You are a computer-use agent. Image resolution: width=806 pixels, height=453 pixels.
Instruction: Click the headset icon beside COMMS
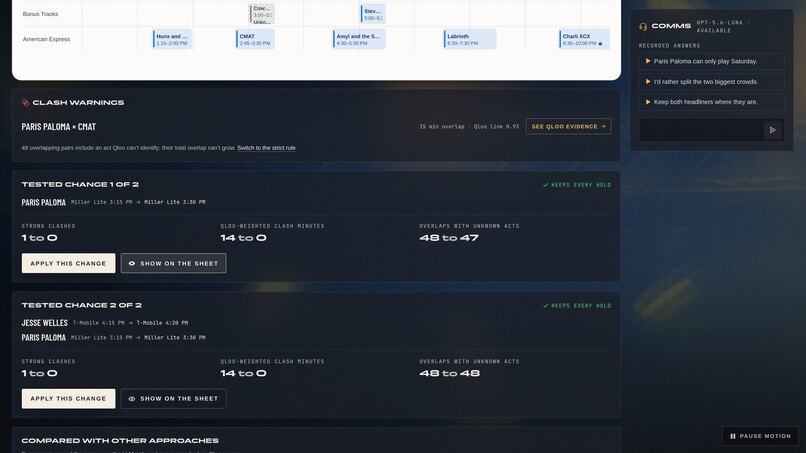[643, 26]
